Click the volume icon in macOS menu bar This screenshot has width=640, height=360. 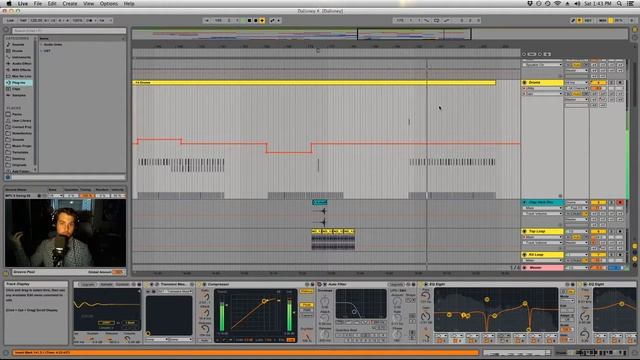coord(577,4)
